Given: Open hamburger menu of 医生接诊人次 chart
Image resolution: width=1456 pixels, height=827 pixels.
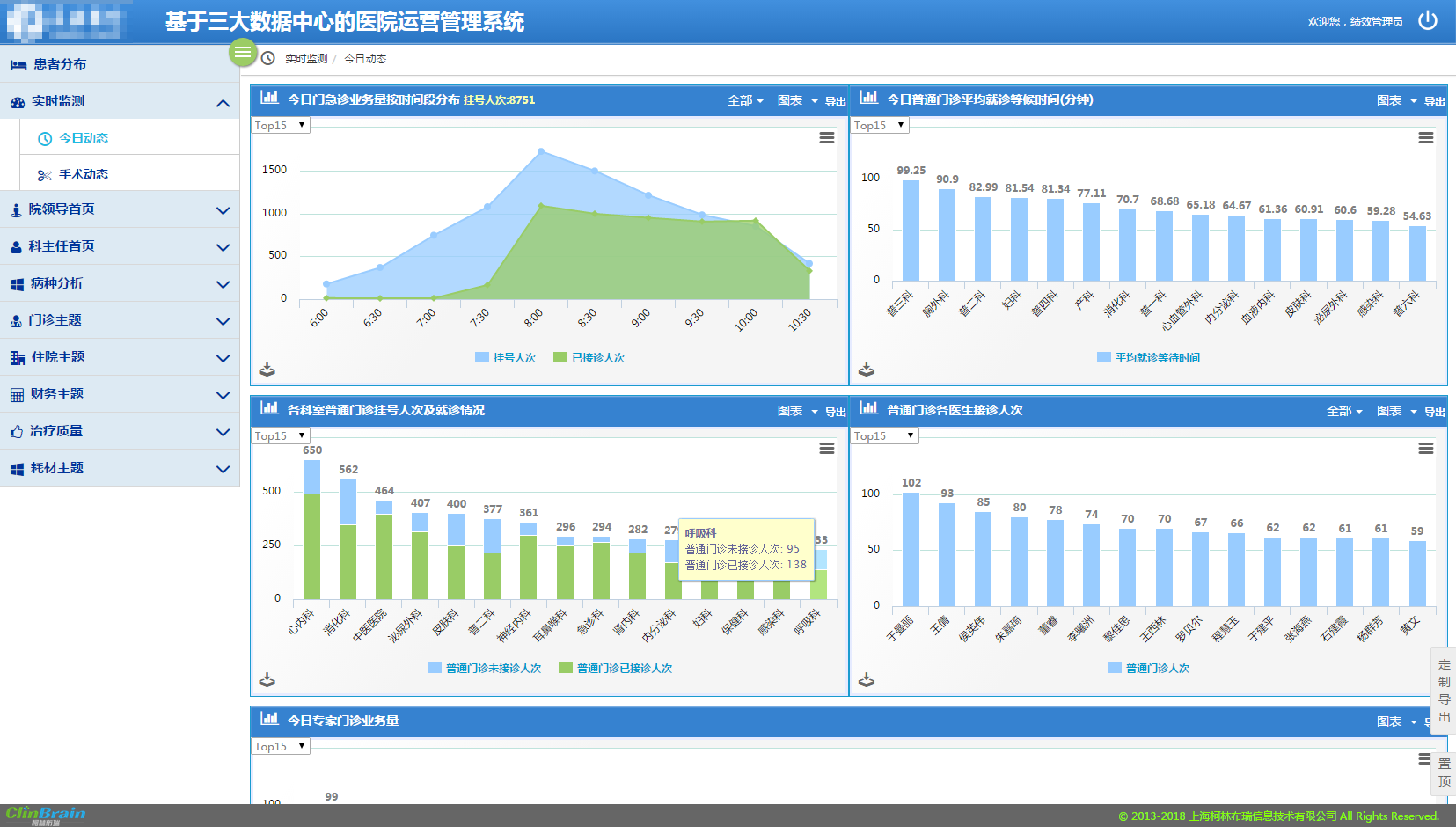Looking at the screenshot, I should (1426, 448).
